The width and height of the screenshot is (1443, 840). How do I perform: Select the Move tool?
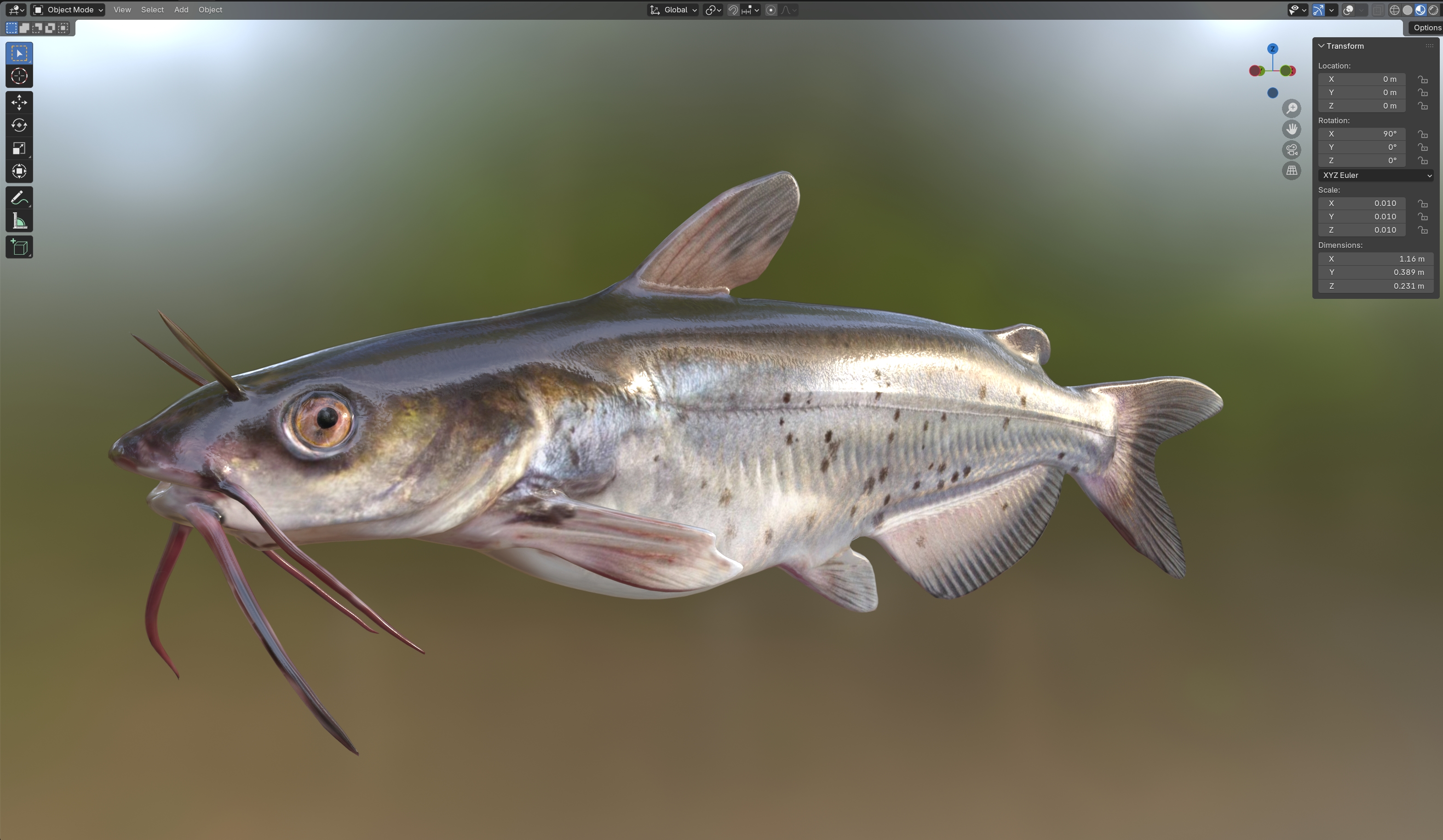pos(19,103)
